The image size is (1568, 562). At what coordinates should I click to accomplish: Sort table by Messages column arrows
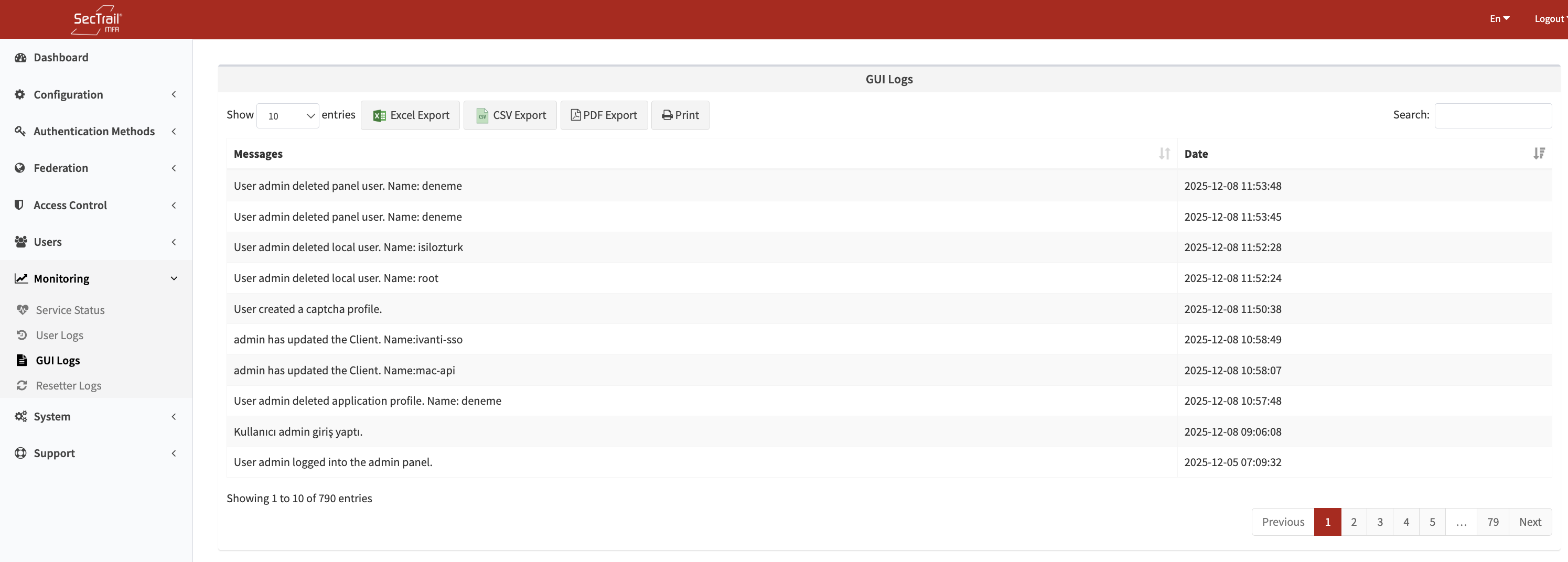1164,154
